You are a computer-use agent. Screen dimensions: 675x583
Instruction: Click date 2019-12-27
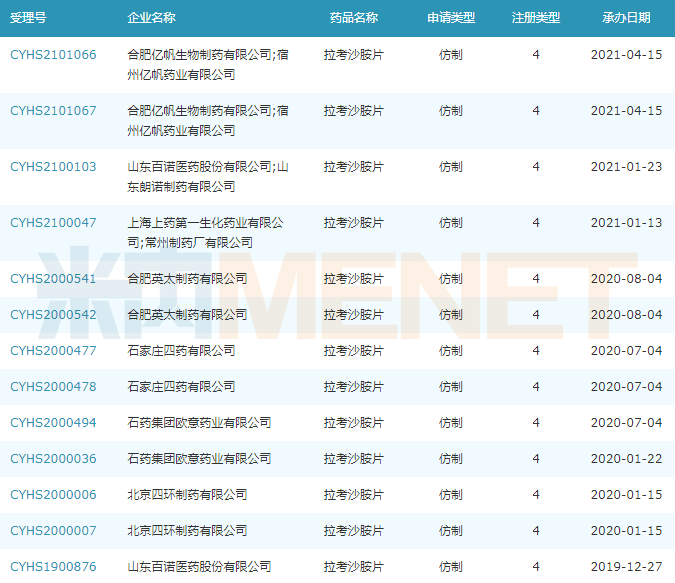tap(626, 566)
